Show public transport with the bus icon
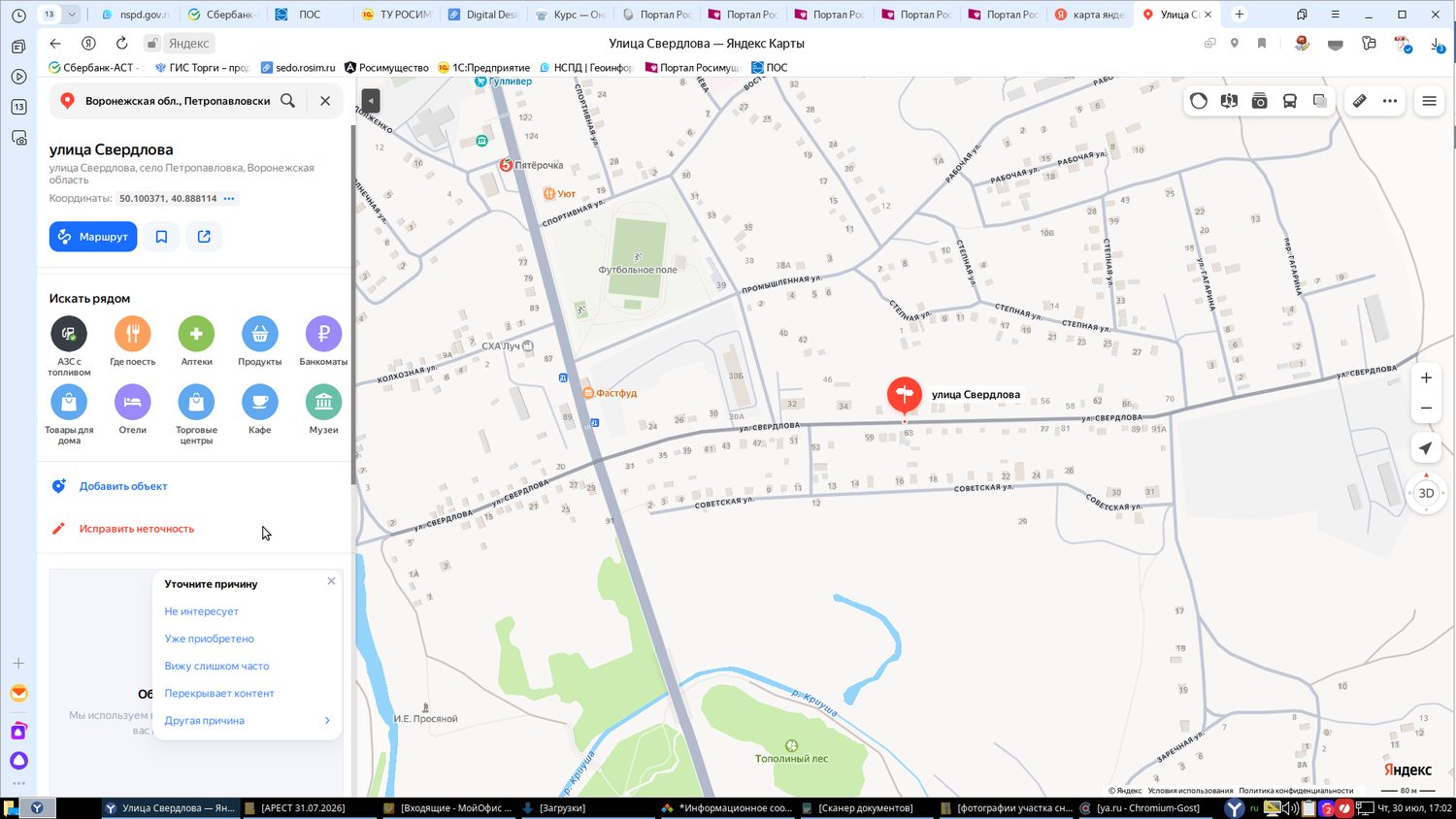Image resolution: width=1456 pixels, height=819 pixels. coord(1290,101)
